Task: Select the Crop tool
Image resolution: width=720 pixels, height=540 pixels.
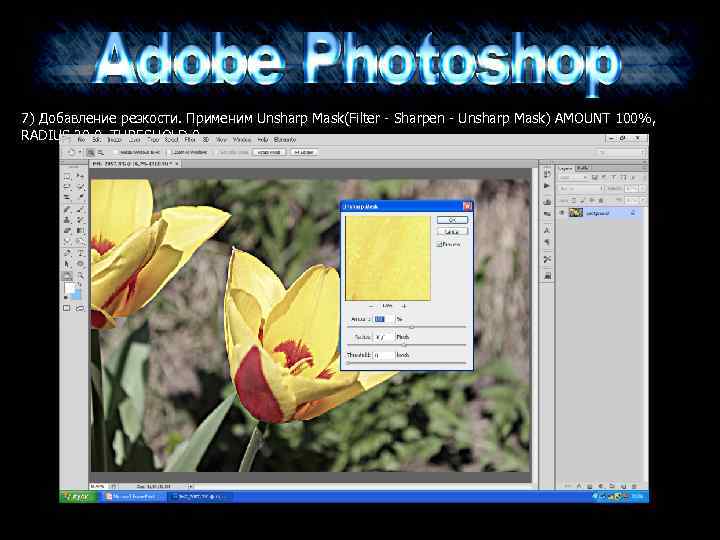Action: coord(68,197)
